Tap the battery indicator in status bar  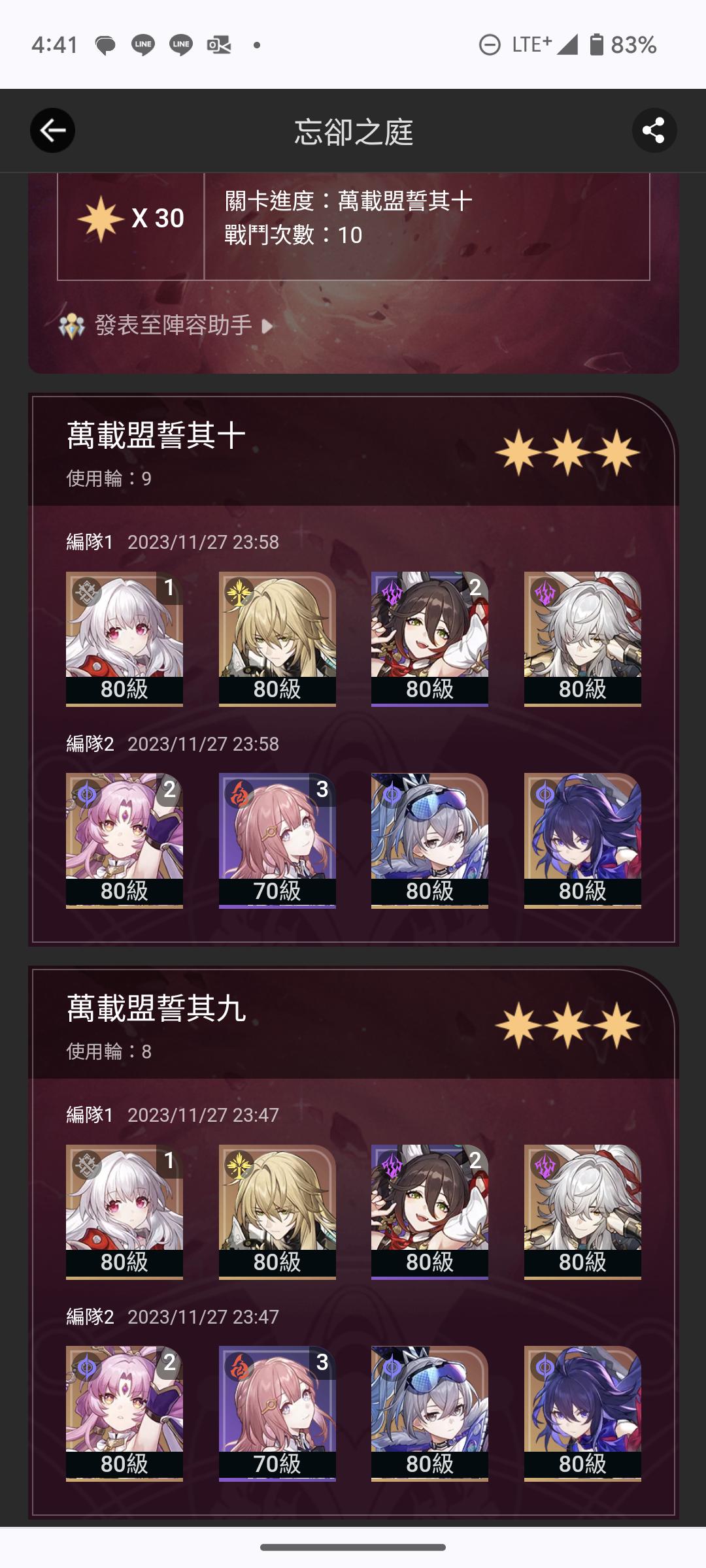coord(596,44)
